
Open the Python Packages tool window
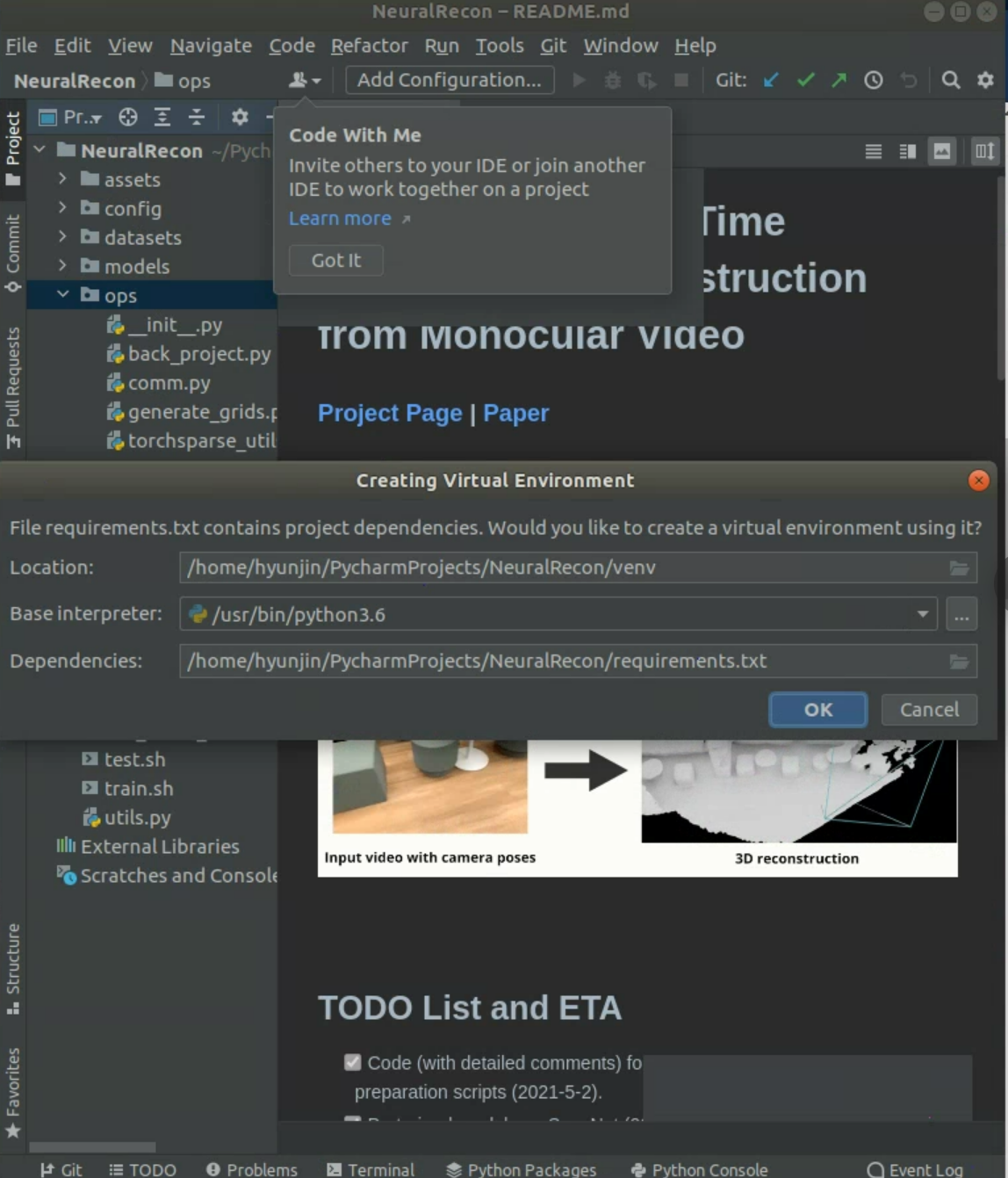[x=522, y=1169]
